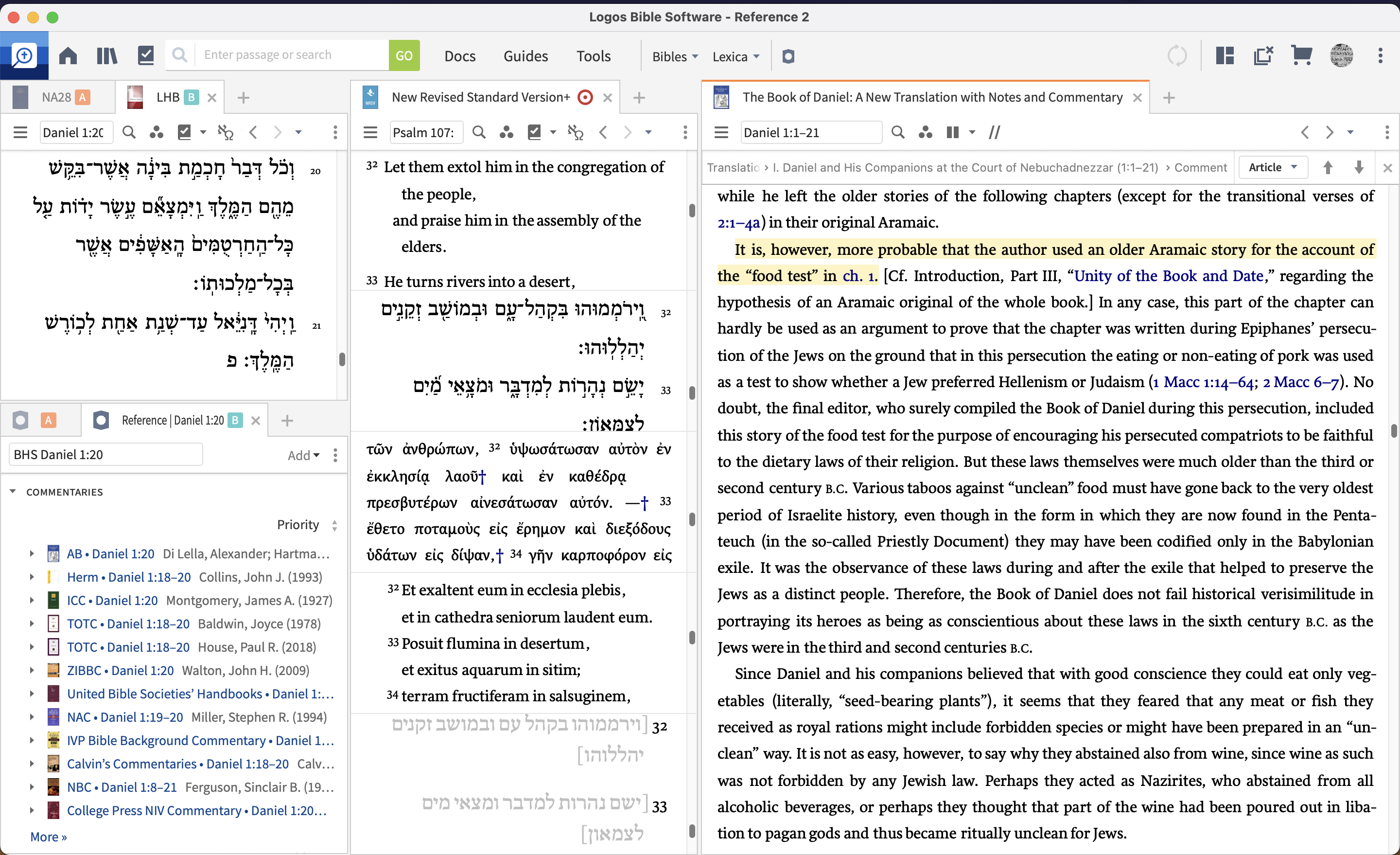Open the Library bookshelf icon
Screen dimensions: 1400x855
click(x=106, y=56)
